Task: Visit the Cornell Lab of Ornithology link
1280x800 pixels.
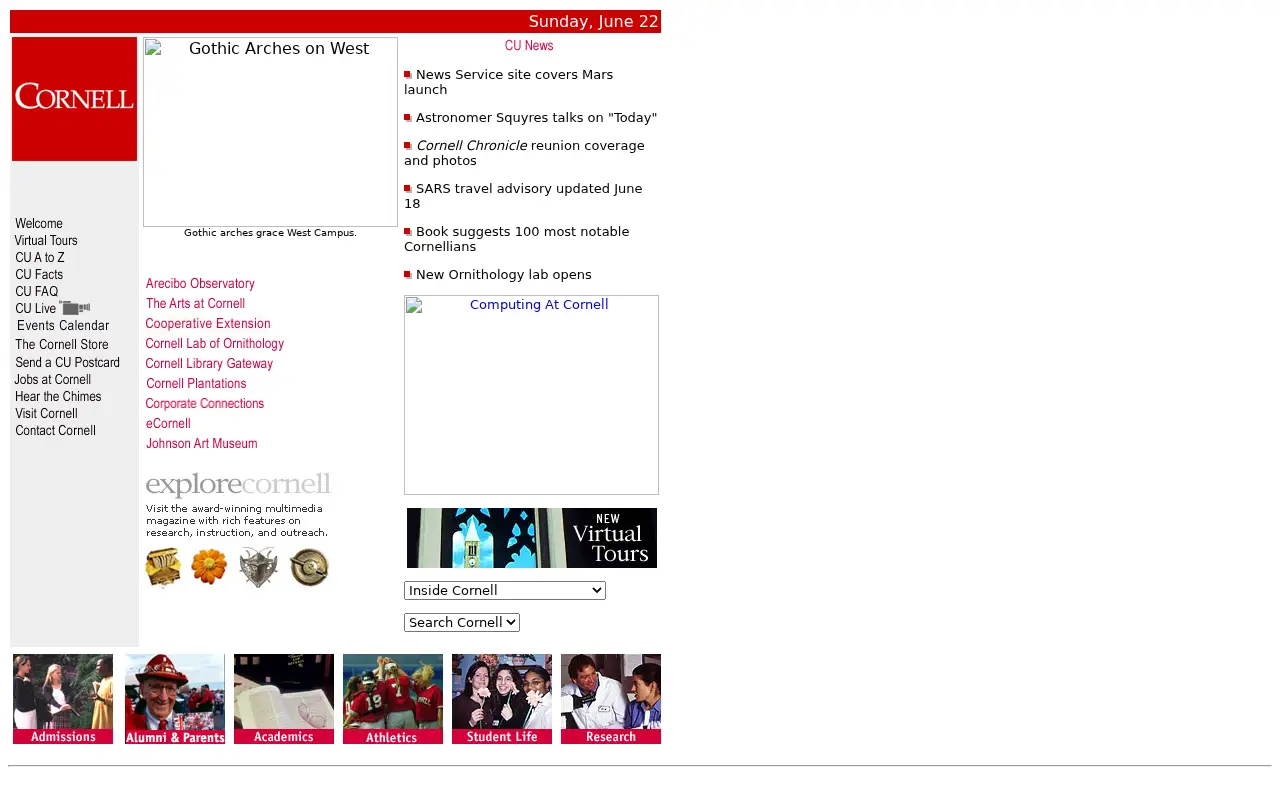Action: [x=215, y=344]
